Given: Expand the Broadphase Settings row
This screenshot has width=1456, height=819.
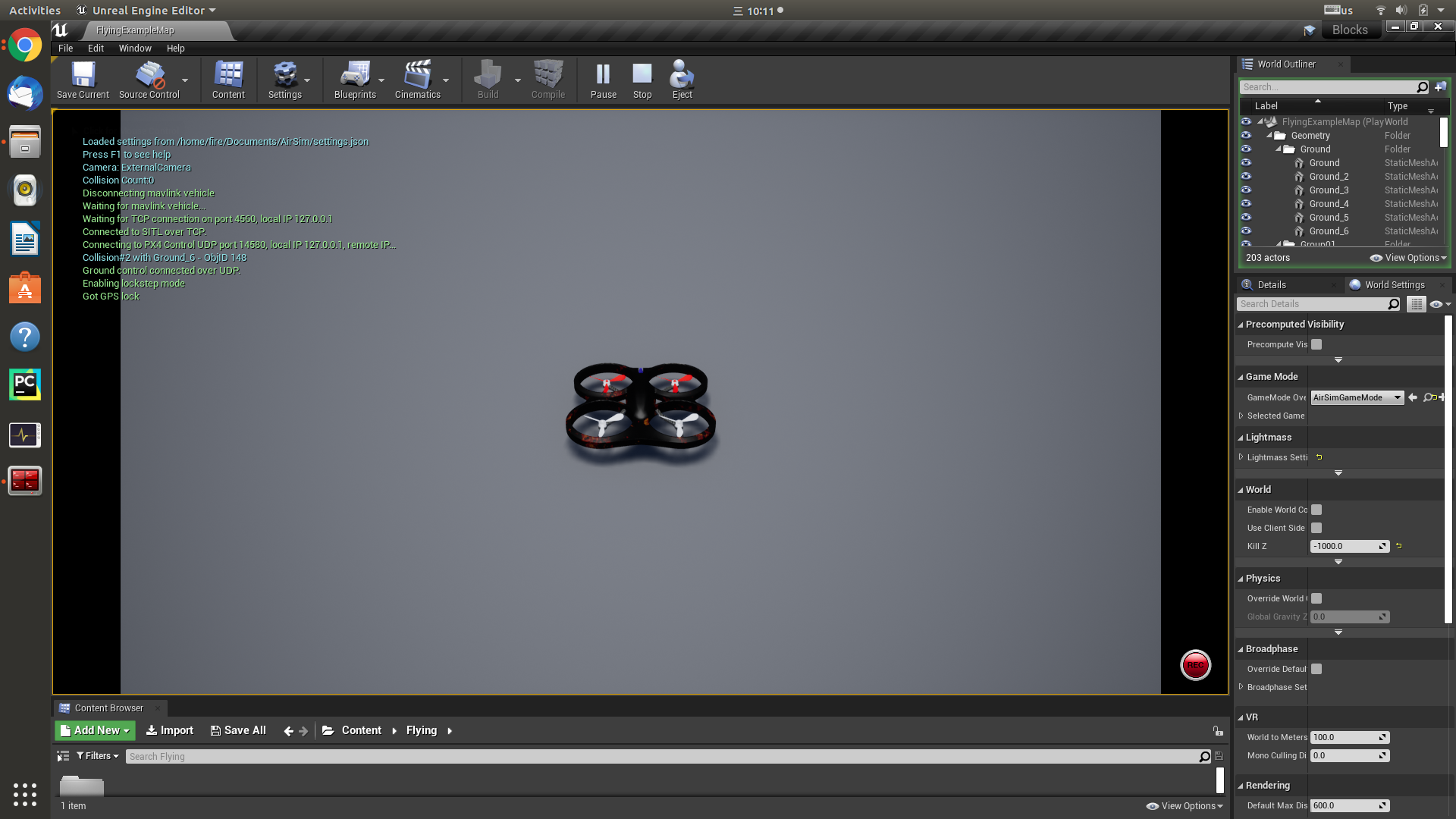Looking at the screenshot, I should 1241,687.
